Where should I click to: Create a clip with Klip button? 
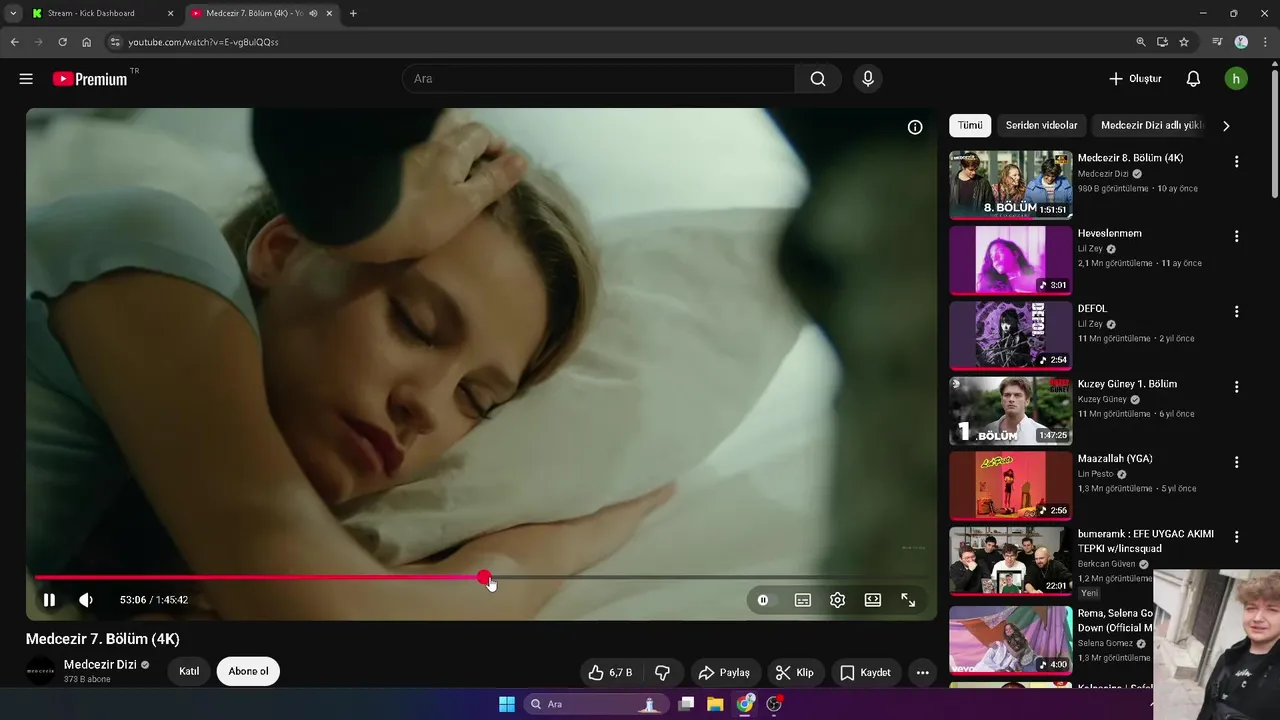pyautogui.click(x=795, y=672)
